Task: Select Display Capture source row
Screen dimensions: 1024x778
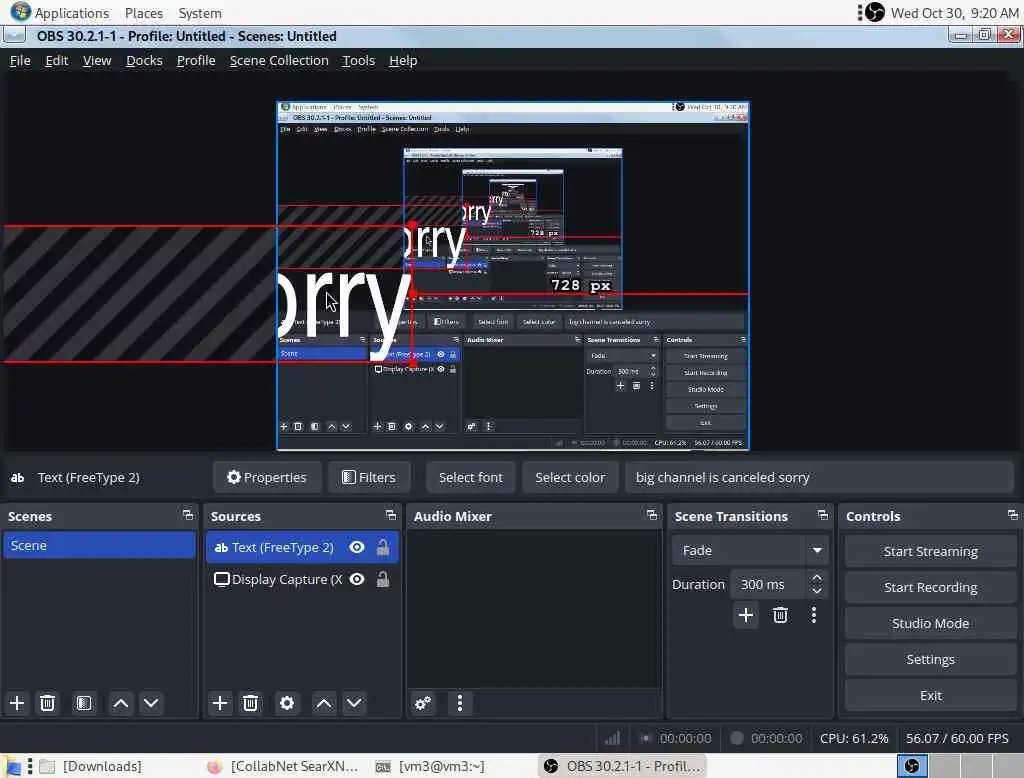Action: [x=302, y=579]
